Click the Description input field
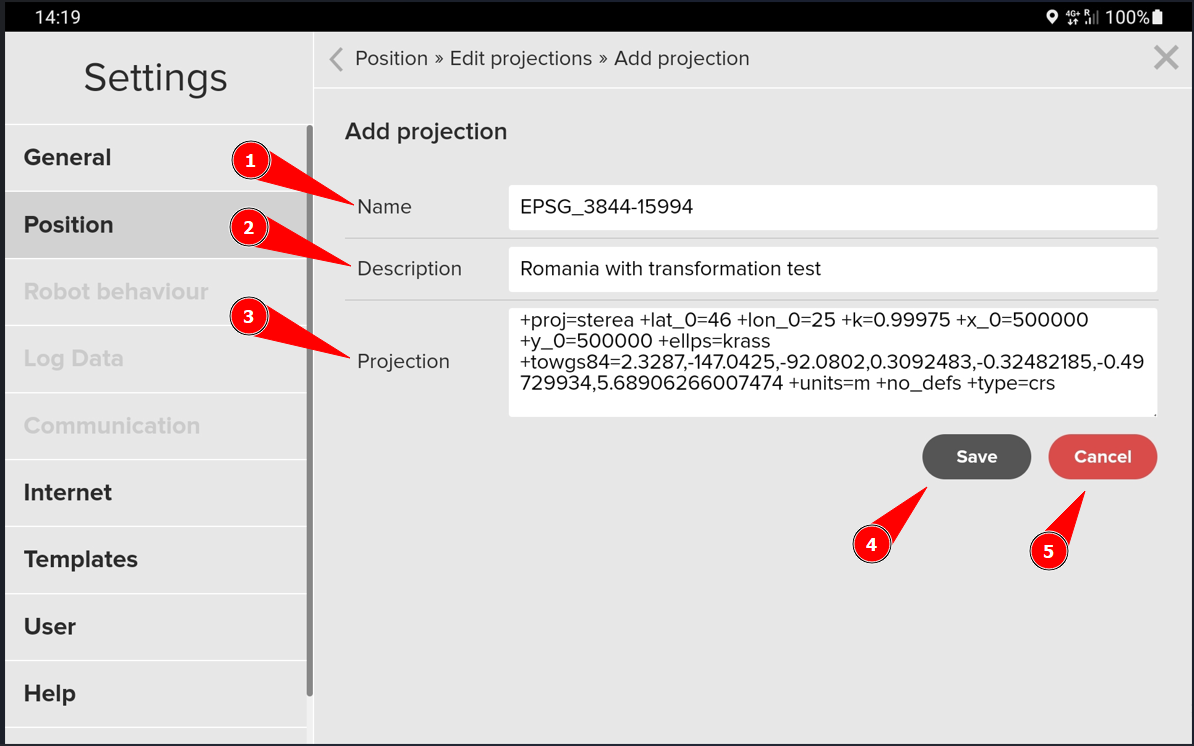The height and width of the screenshot is (746, 1194). pos(832,269)
